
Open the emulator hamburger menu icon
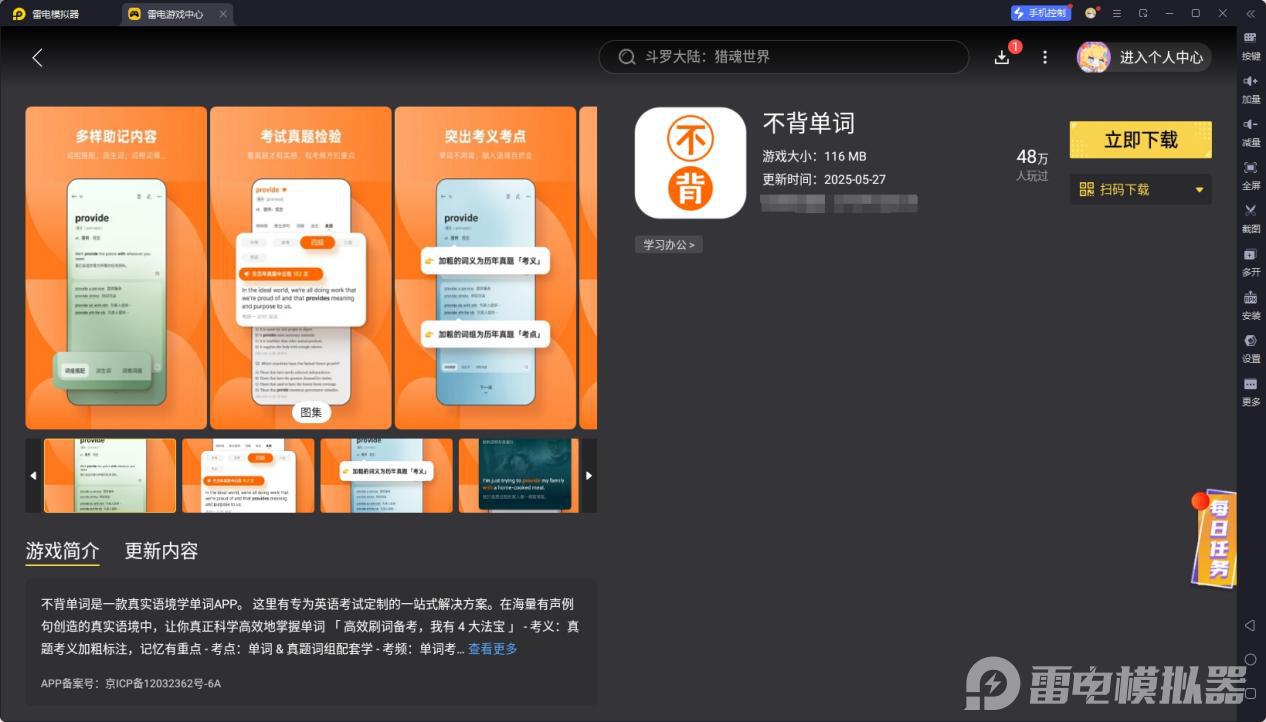(1116, 13)
